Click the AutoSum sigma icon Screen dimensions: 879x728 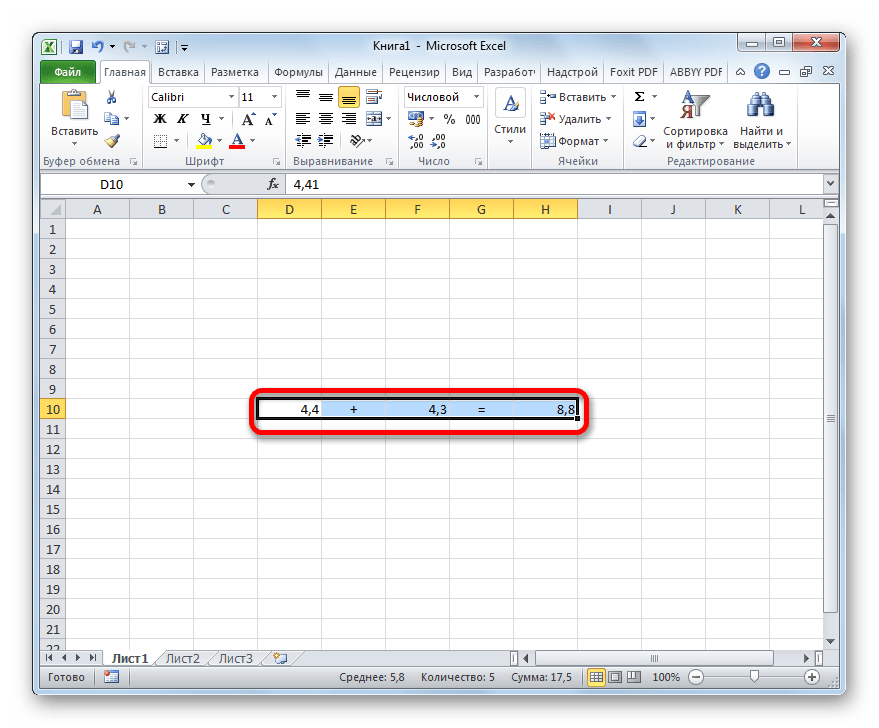coord(639,97)
